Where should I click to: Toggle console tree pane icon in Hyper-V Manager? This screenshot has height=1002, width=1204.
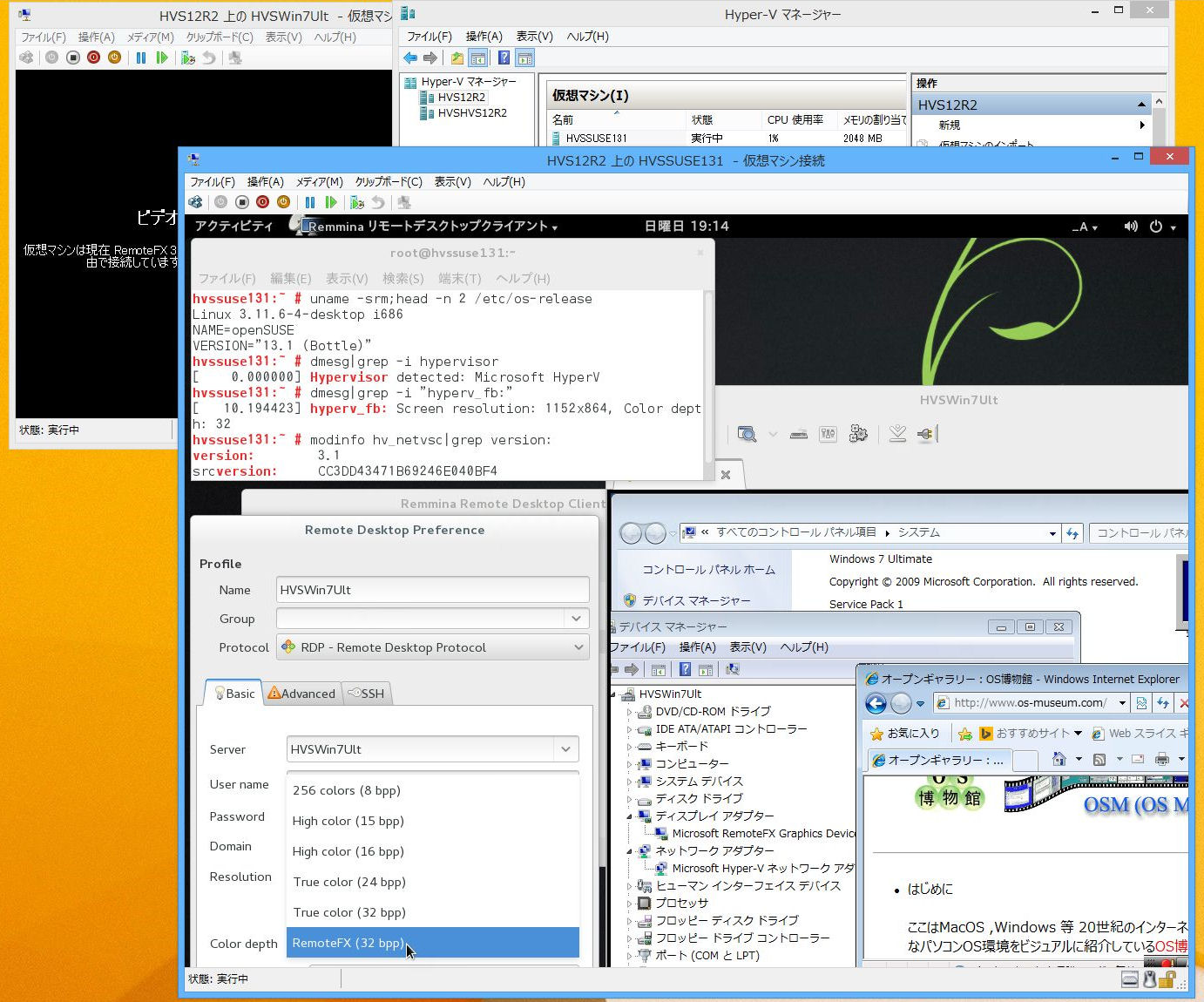[x=478, y=58]
